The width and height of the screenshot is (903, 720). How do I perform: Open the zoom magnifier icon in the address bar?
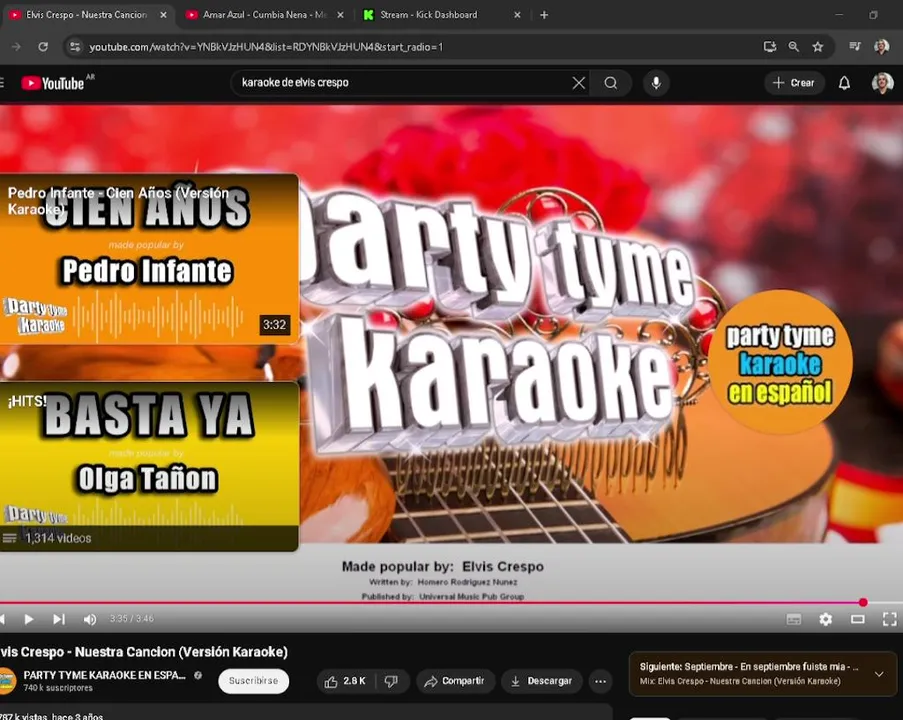click(794, 47)
